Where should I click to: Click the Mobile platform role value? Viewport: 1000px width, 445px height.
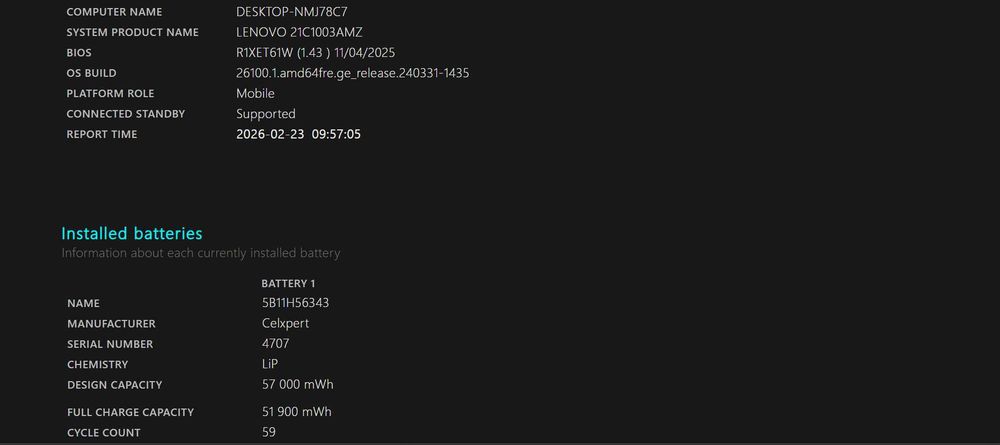(255, 93)
